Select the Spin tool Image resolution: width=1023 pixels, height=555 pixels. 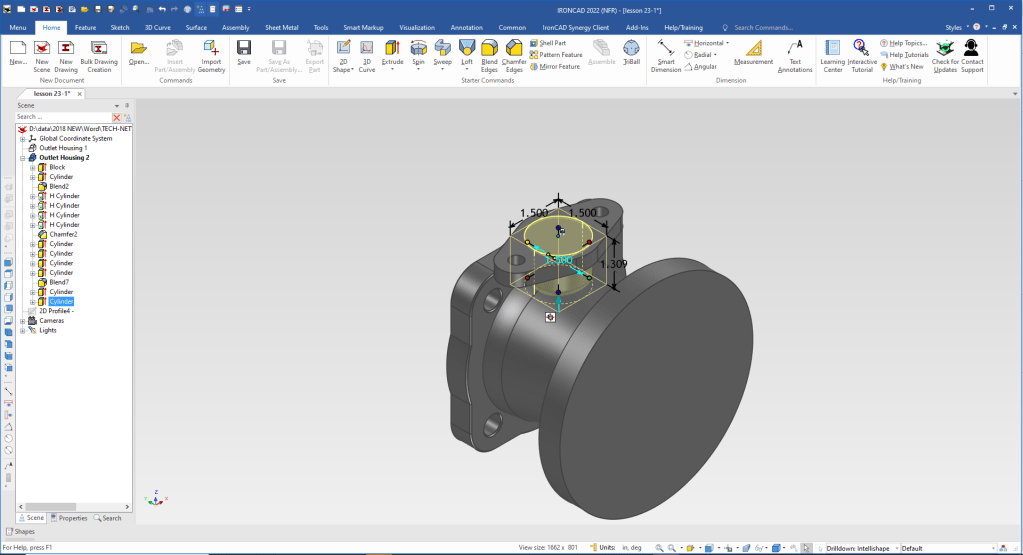coord(418,48)
